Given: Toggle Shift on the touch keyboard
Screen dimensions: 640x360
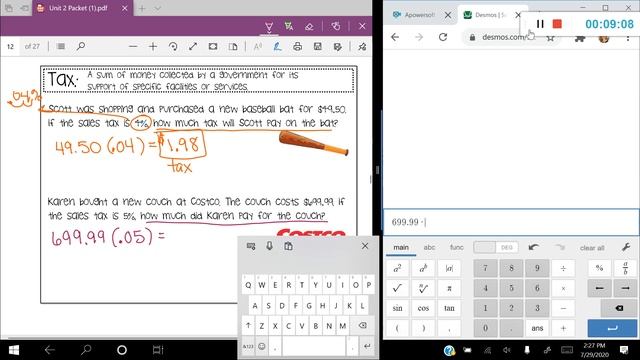Looking at the screenshot, I should [248, 326].
